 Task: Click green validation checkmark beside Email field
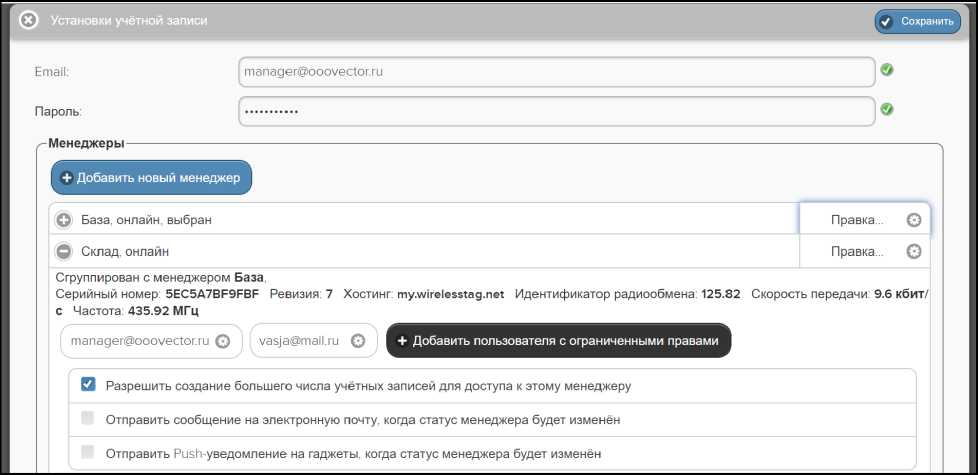pyautogui.click(x=887, y=70)
